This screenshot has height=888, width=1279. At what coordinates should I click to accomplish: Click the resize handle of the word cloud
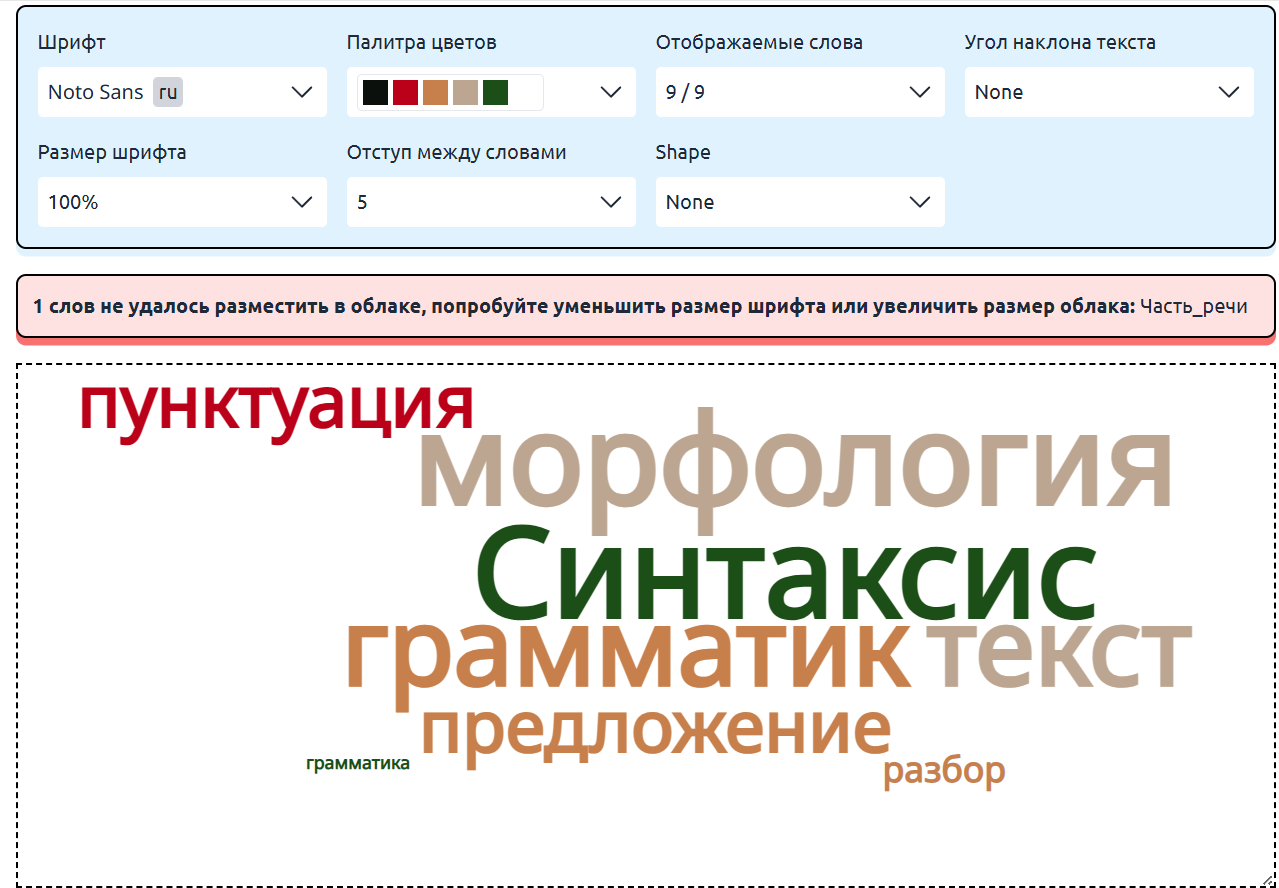(x=1268, y=879)
